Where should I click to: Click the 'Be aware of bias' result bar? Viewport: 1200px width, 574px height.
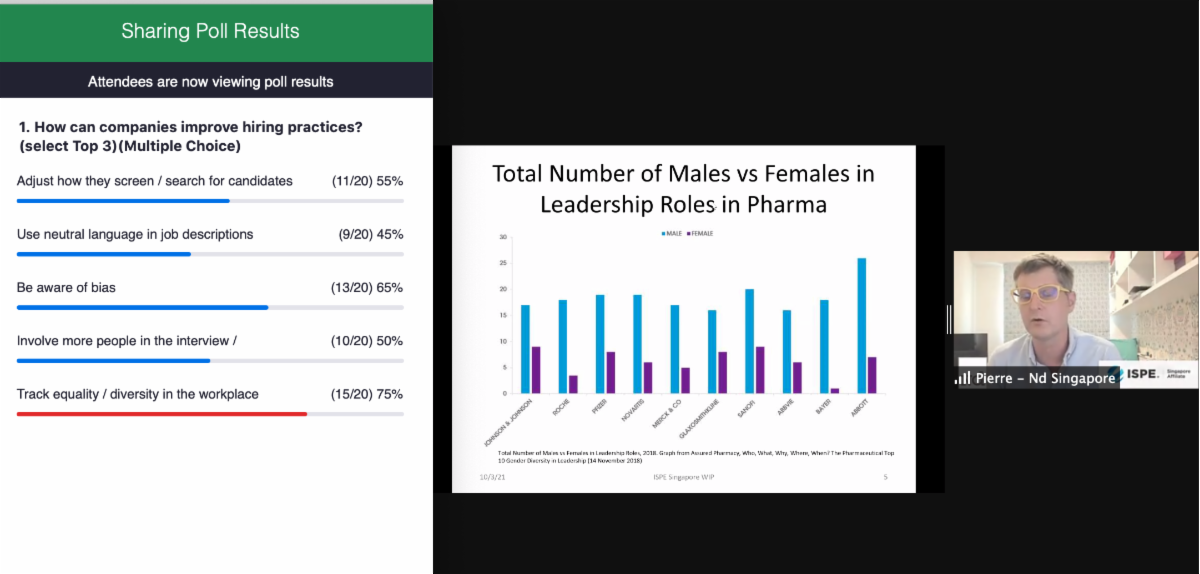coord(143,307)
